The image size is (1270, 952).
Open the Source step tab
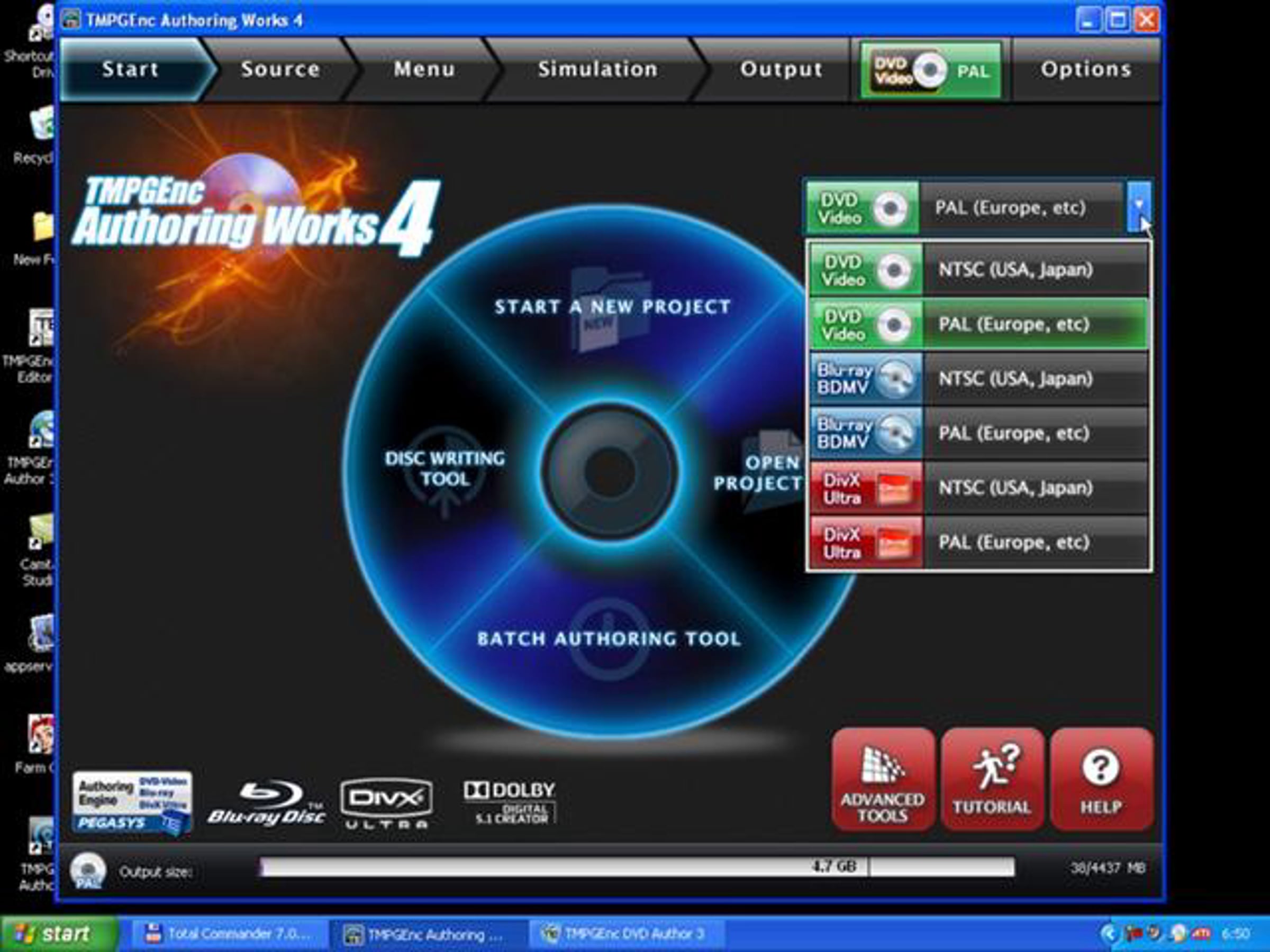coord(280,69)
